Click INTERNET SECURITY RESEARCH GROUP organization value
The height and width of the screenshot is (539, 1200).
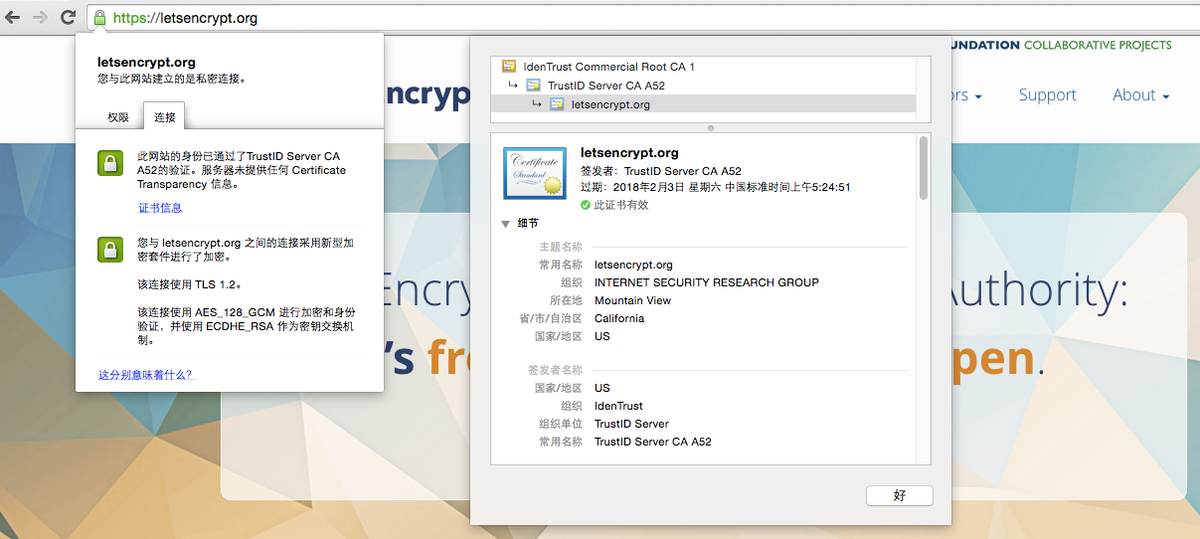[706, 282]
